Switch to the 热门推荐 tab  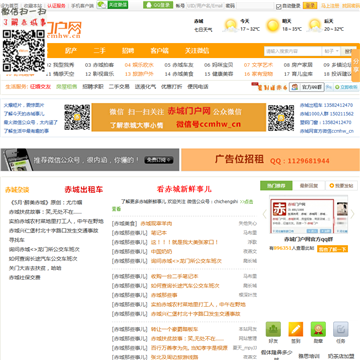[276, 186]
